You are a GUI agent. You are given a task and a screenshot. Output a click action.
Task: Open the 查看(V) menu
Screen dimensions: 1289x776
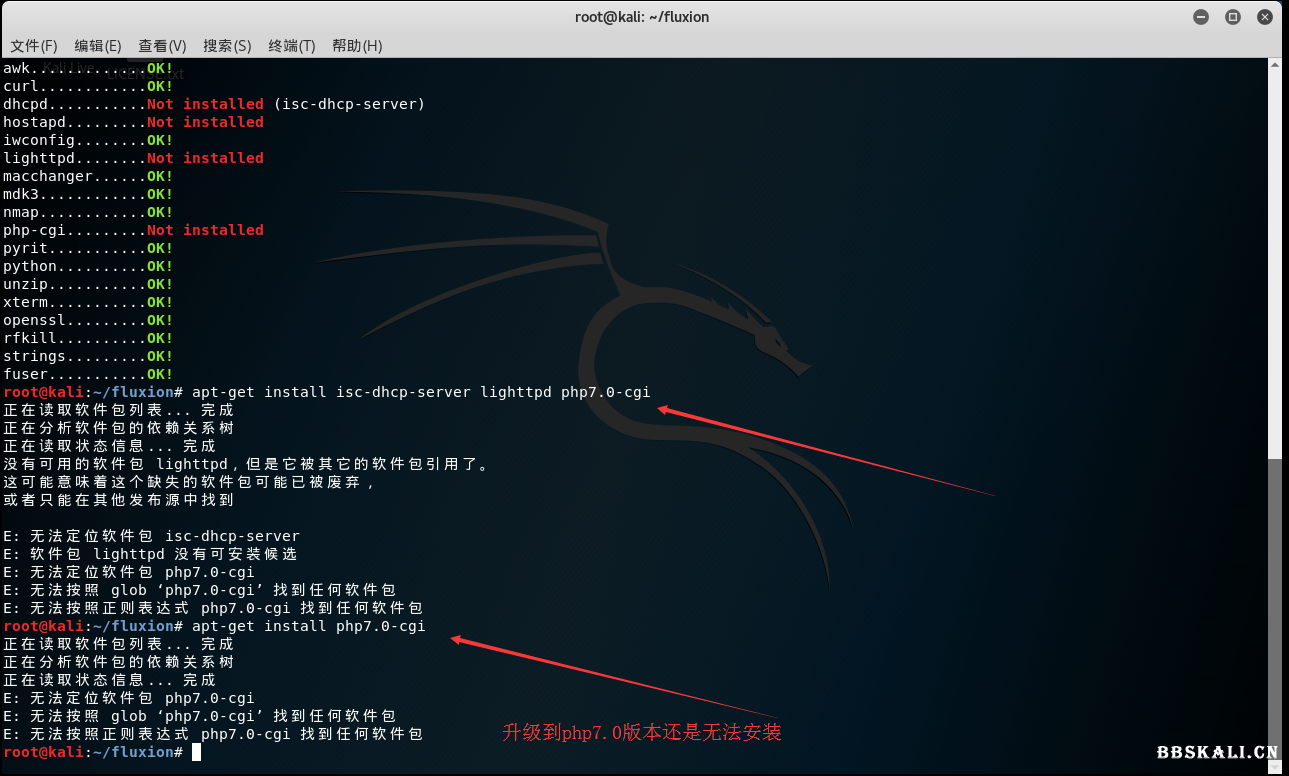point(161,45)
